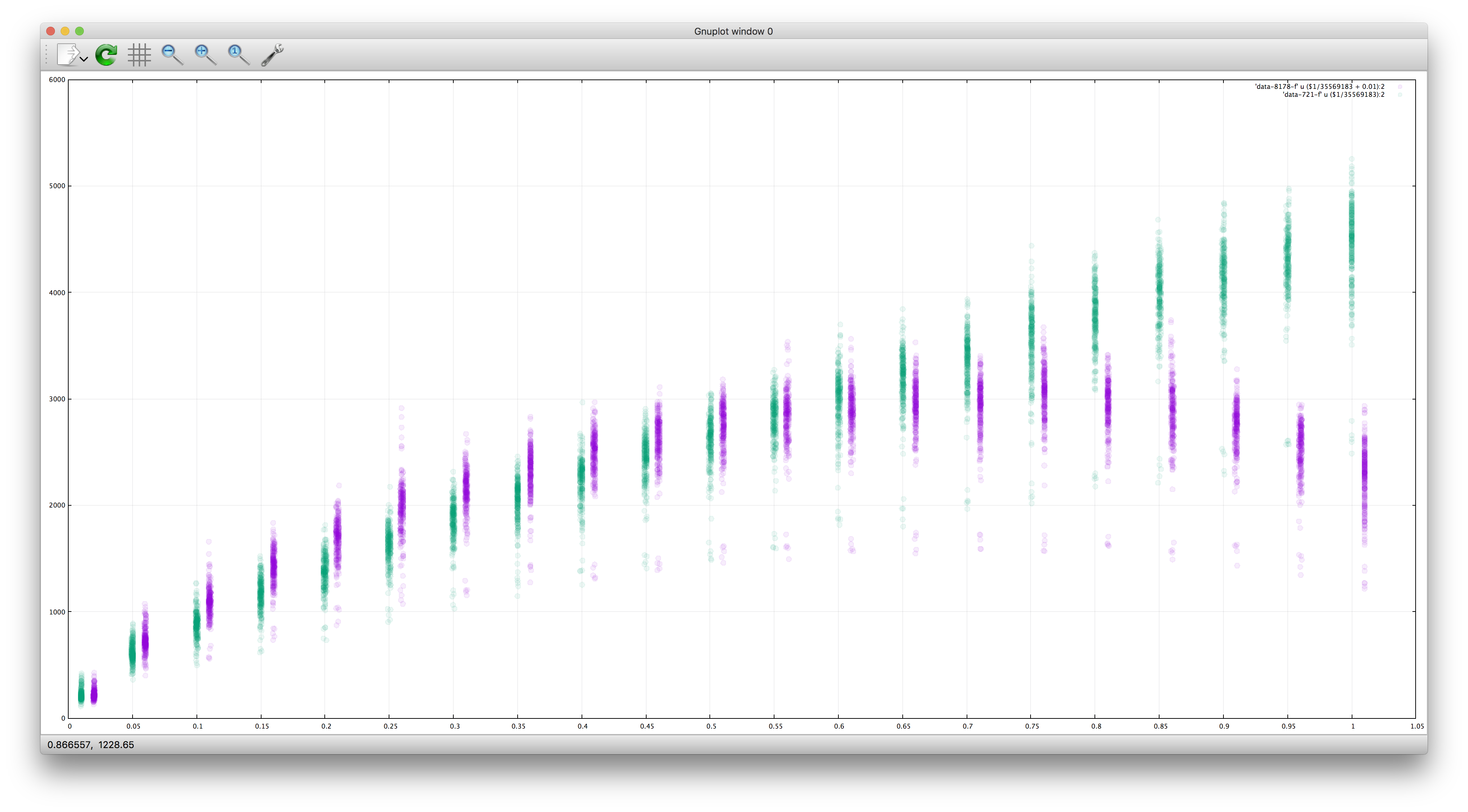
Task: Click the dotted toolbar drag handle
Action: coord(46,55)
